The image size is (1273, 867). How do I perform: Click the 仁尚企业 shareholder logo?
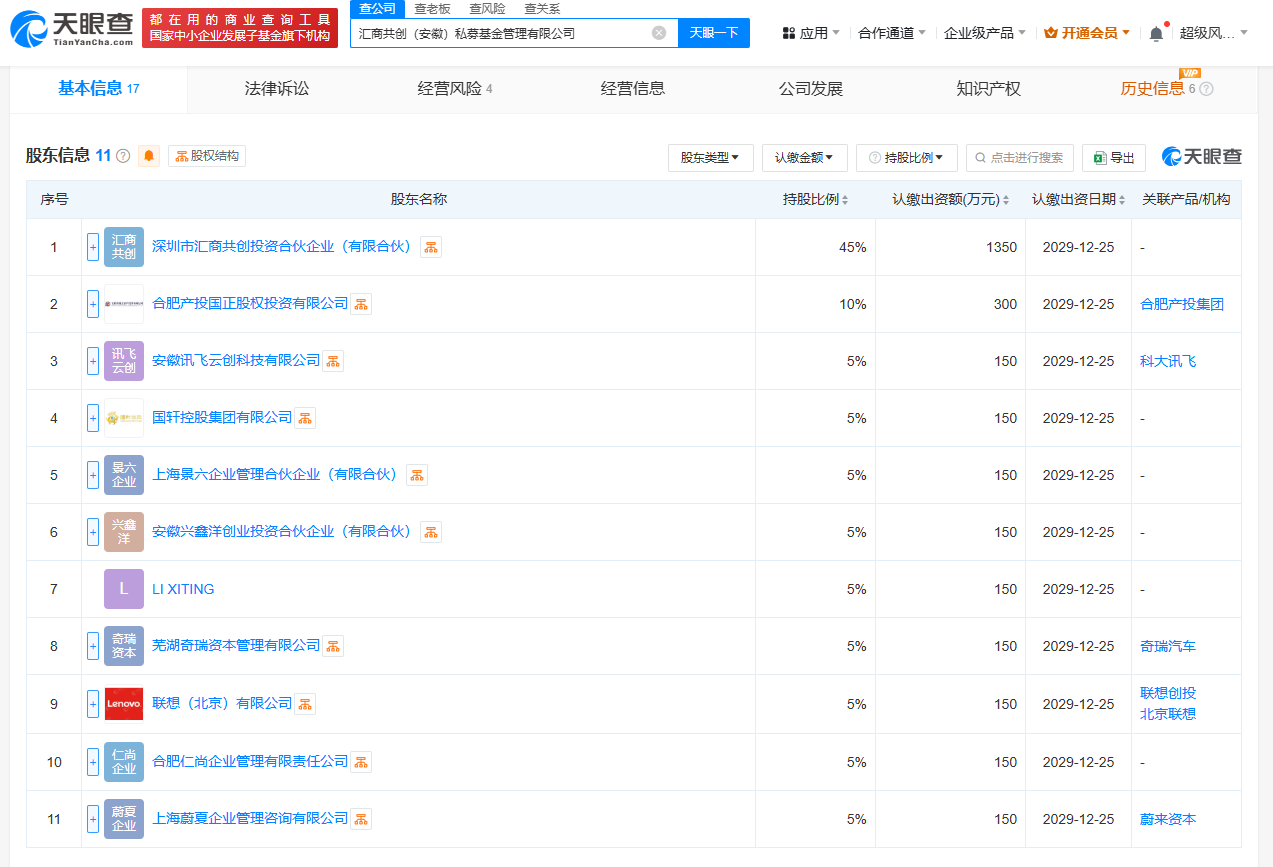(x=124, y=762)
